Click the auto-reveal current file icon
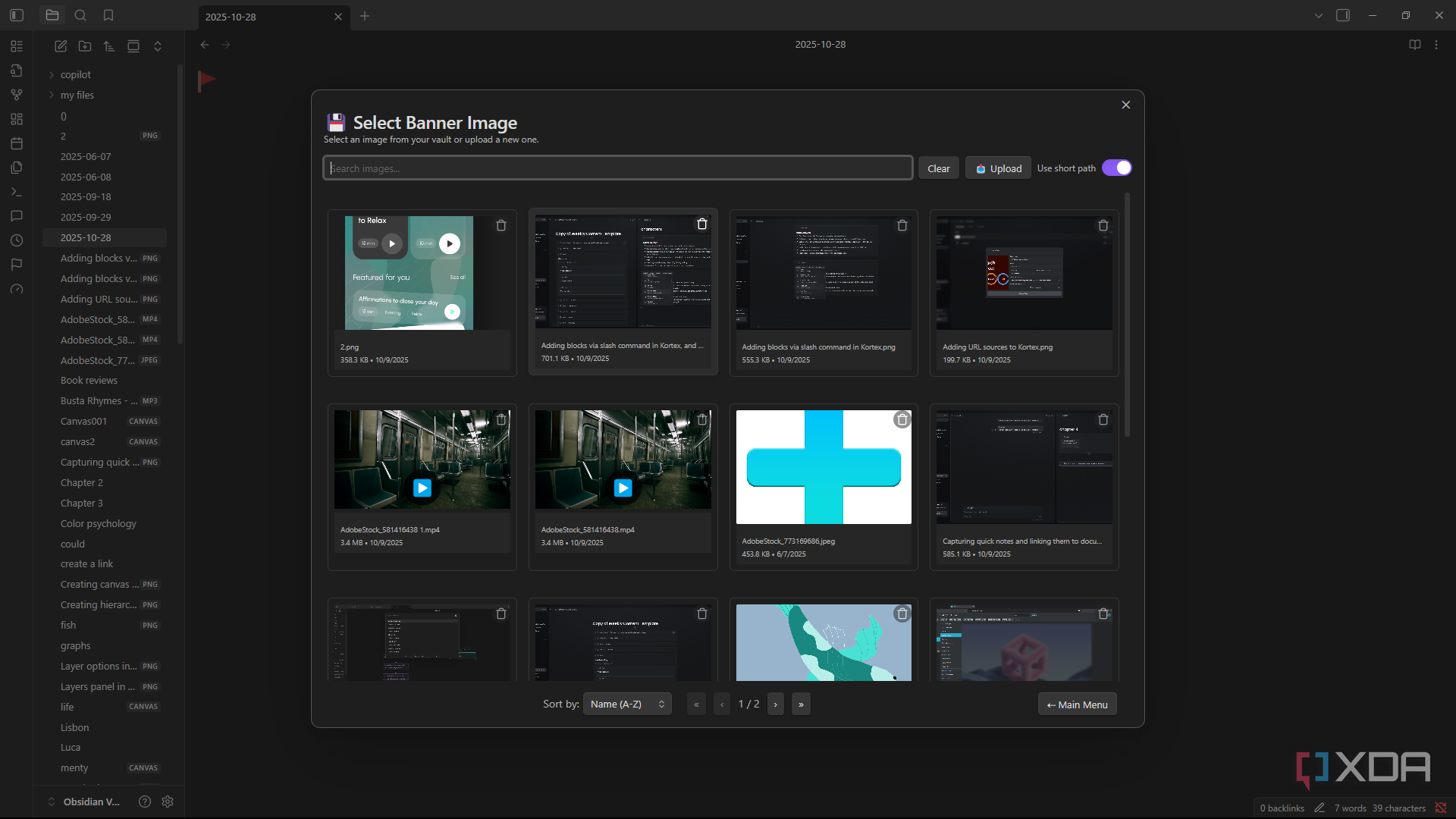 (x=133, y=46)
